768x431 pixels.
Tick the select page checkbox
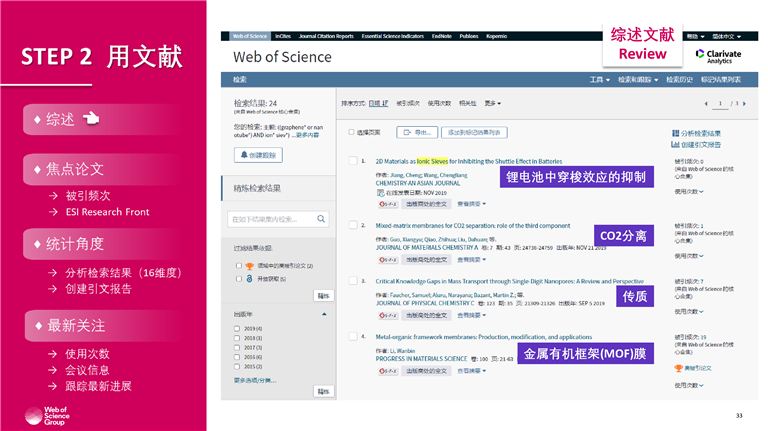click(x=351, y=132)
